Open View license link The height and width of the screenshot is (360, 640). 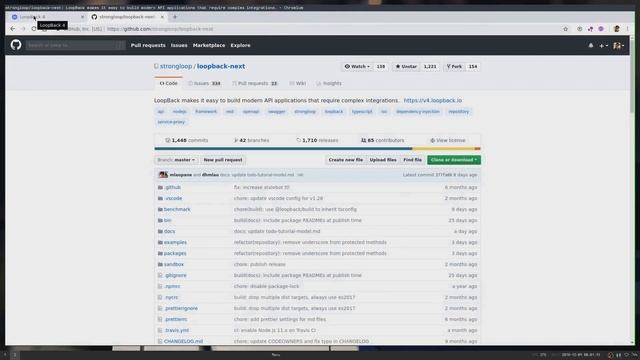tap(448, 140)
